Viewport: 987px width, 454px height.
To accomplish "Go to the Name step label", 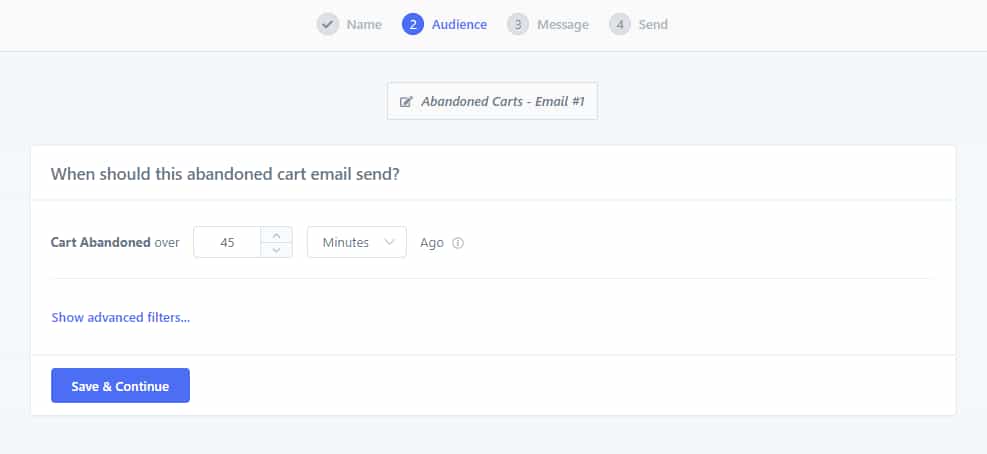I will click(364, 25).
